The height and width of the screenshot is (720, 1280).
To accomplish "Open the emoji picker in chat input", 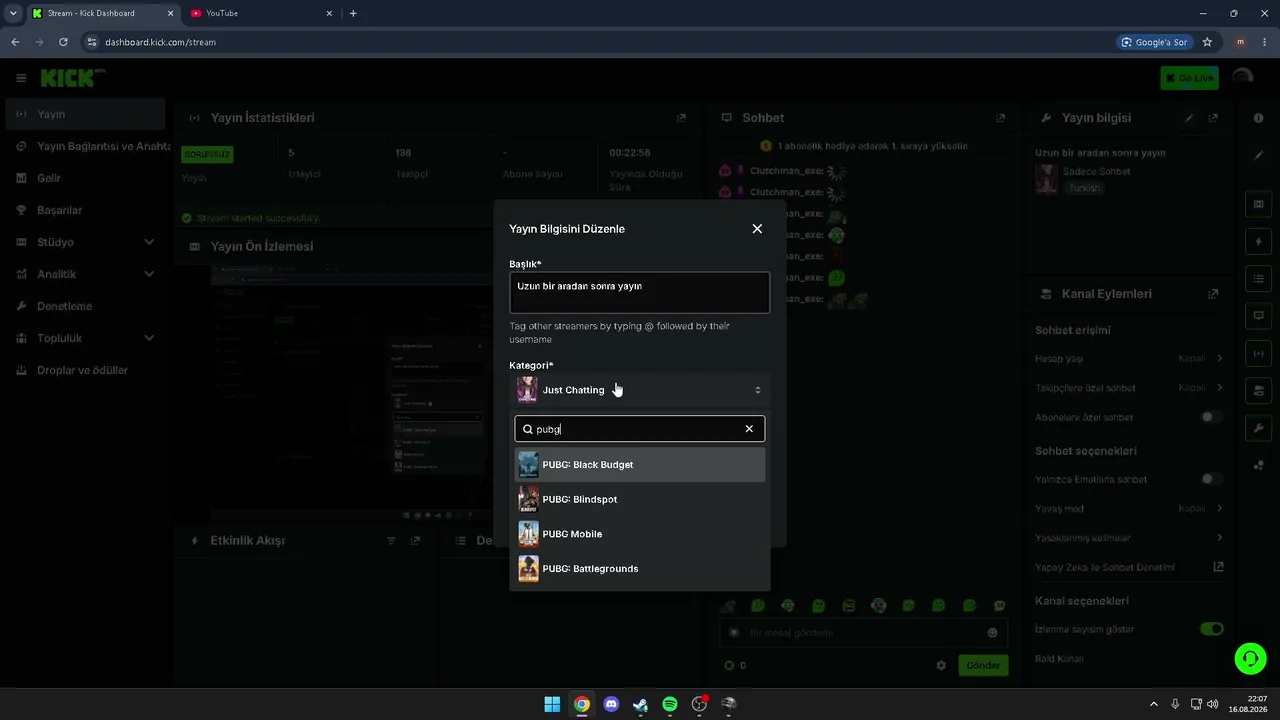I will point(992,633).
